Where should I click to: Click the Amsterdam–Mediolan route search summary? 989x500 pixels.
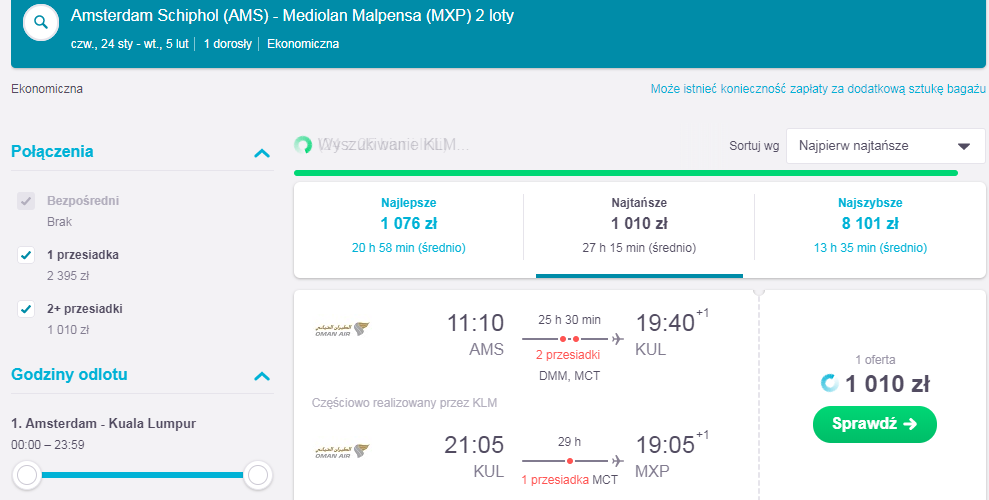[x=292, y=16]
